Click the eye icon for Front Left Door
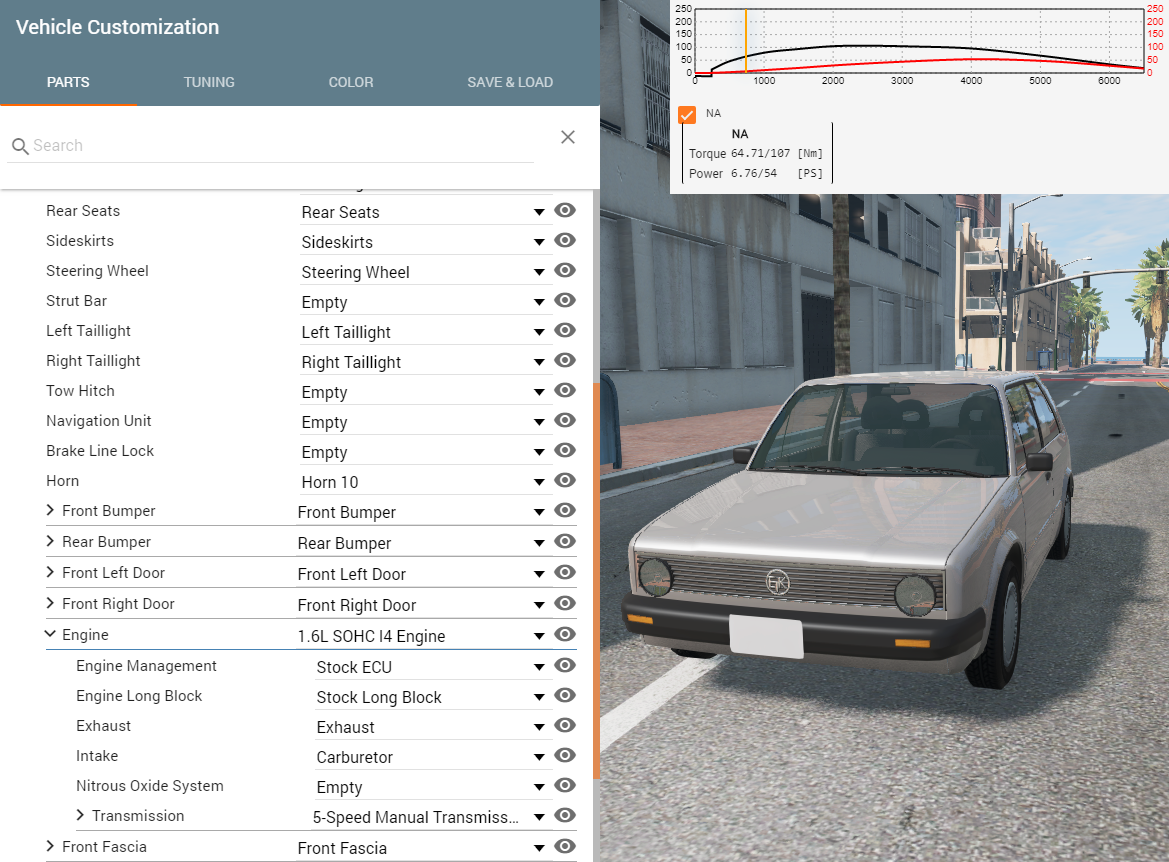This screenshot has width=1169, height=862. pos(565,572)
